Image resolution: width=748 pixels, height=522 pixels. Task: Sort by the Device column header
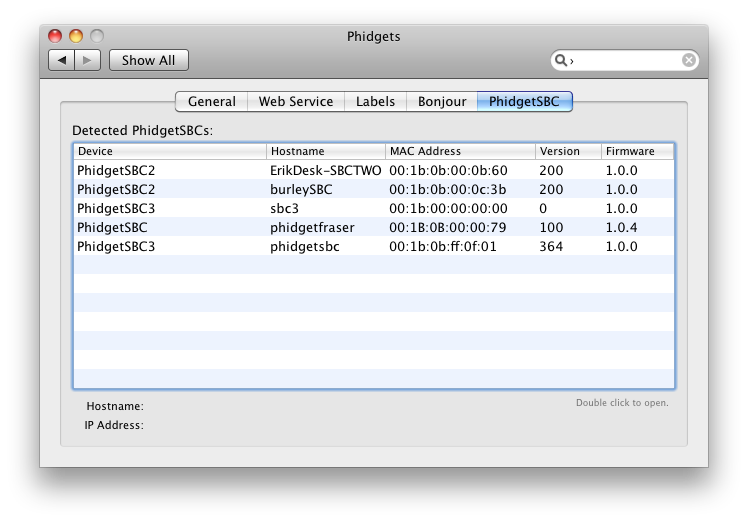click(x=170, y=151)
